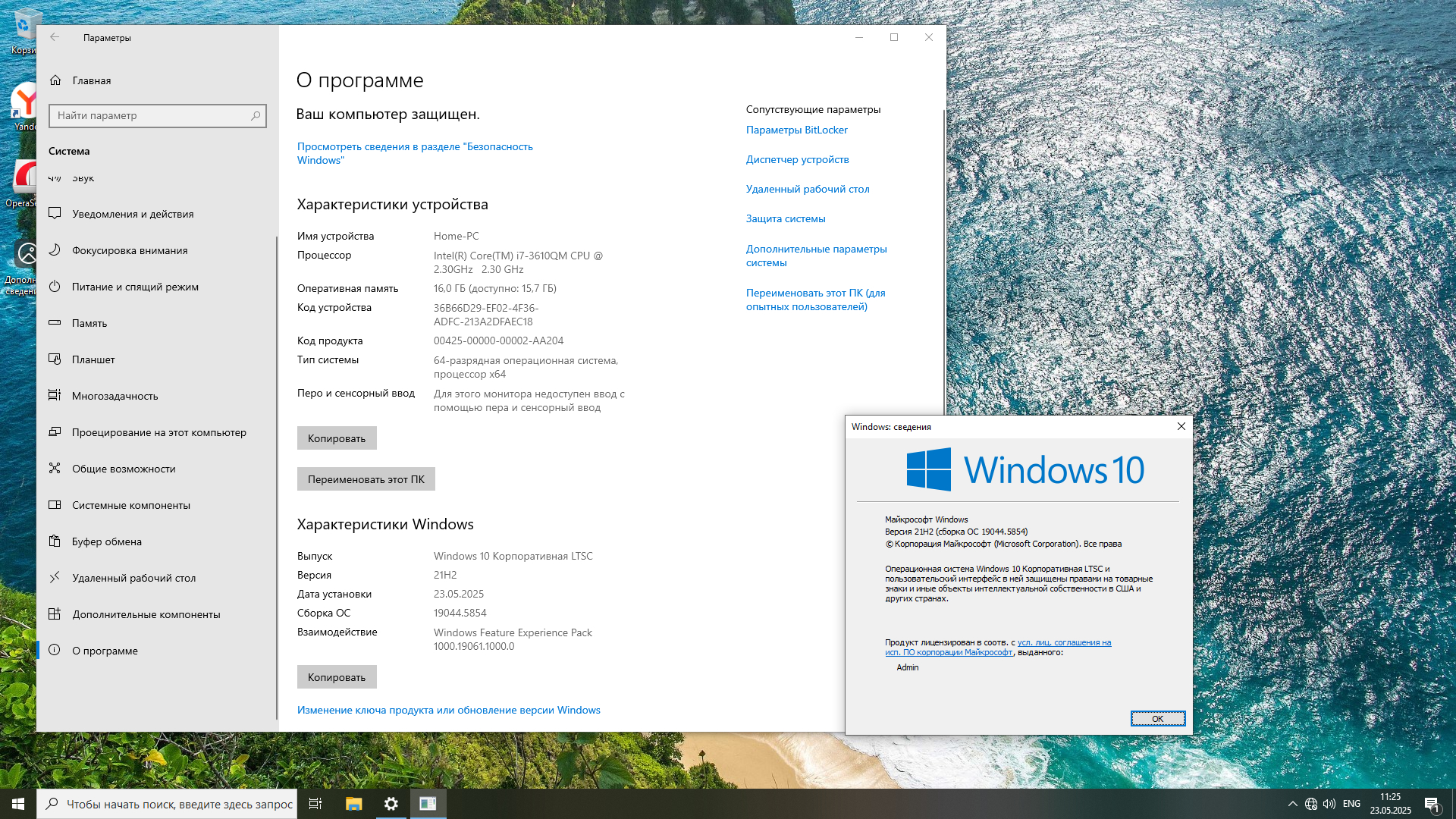Click OK in Windows сведения dialog
The width and height of the screenshot is (1456, 819).
pyautogui.click(x=1157, y=719)
